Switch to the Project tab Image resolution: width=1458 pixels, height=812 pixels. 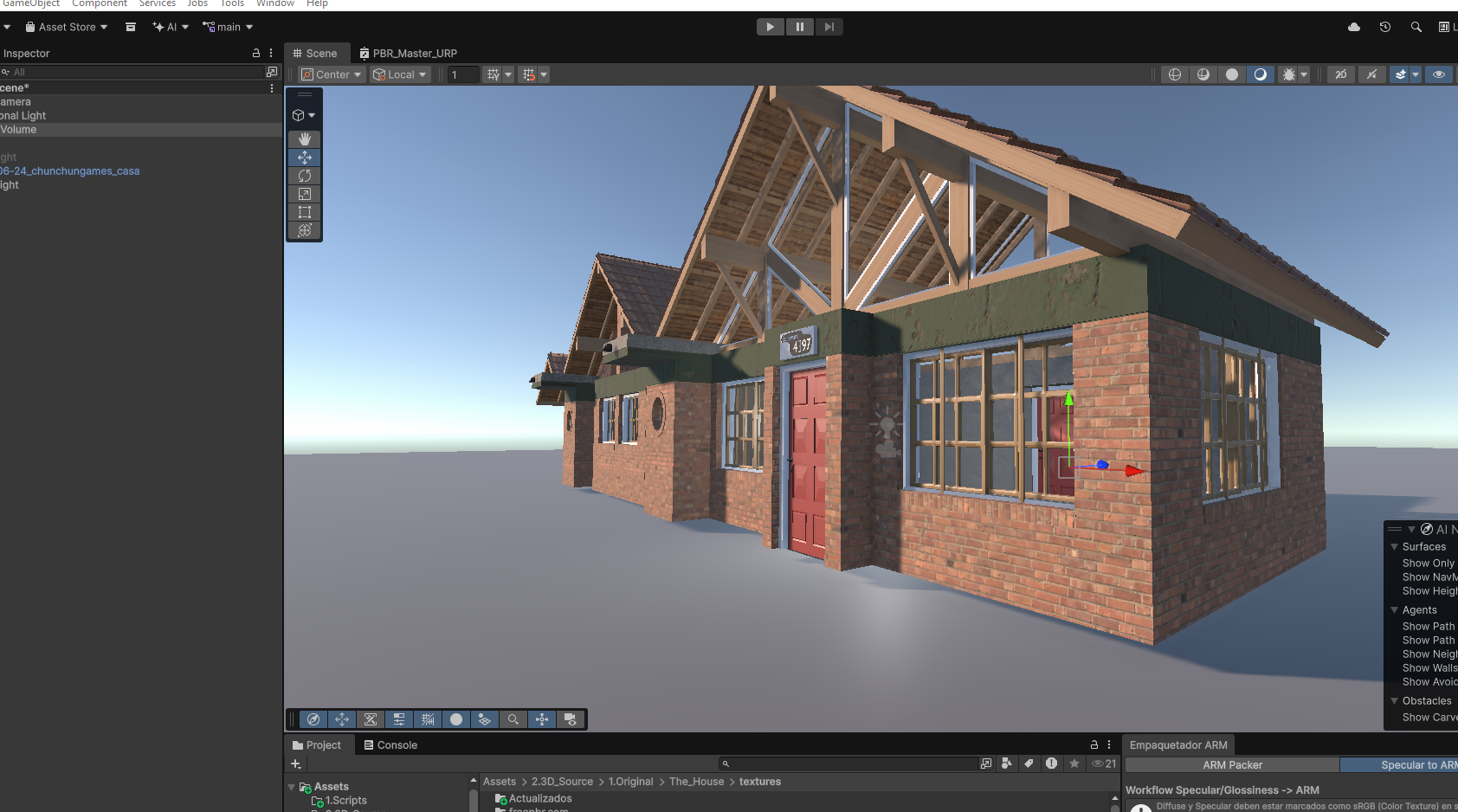point(318,744)
